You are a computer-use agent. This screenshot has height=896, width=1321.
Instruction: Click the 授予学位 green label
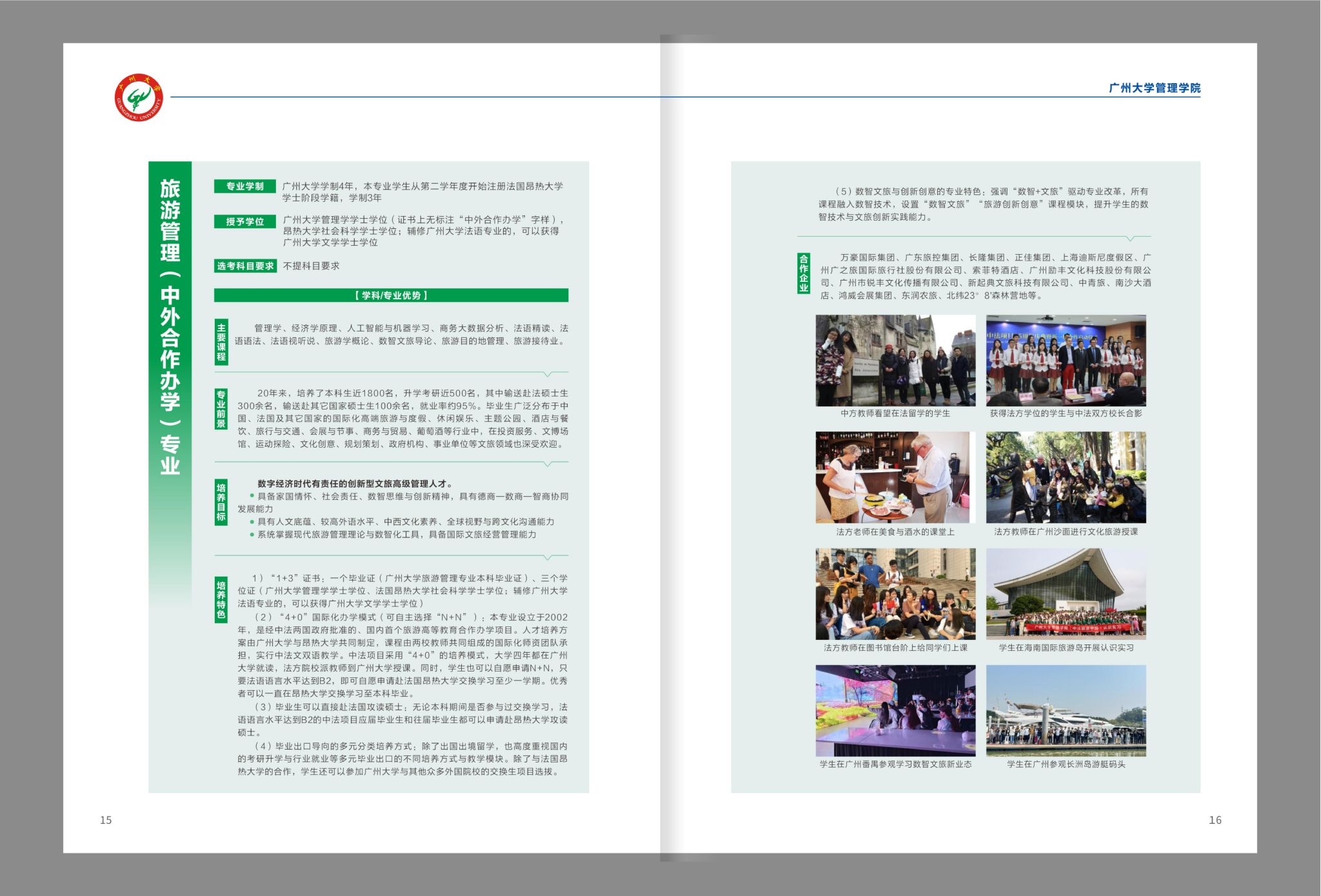[245, 221]
